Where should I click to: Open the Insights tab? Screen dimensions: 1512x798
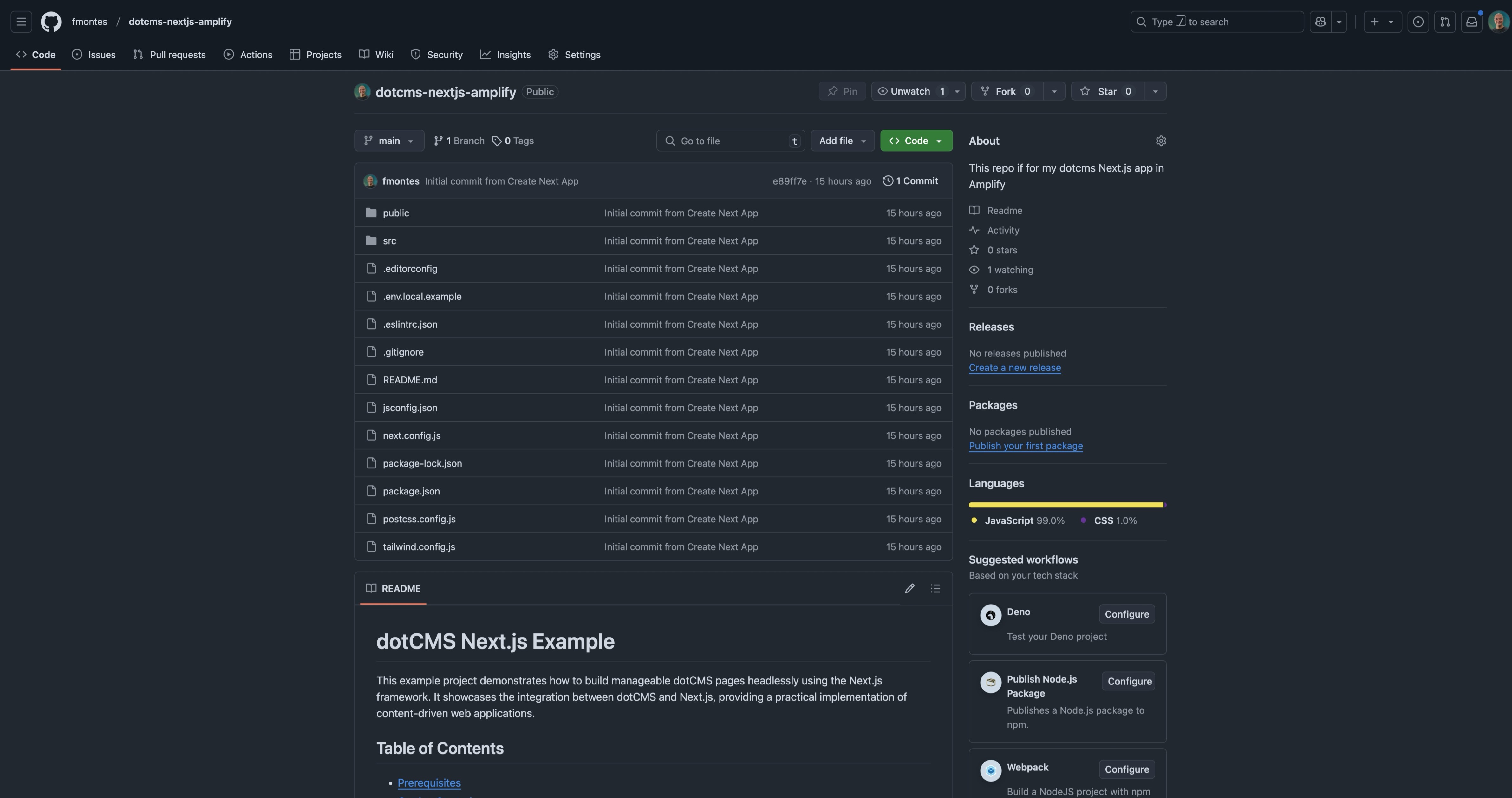[505, 54]
